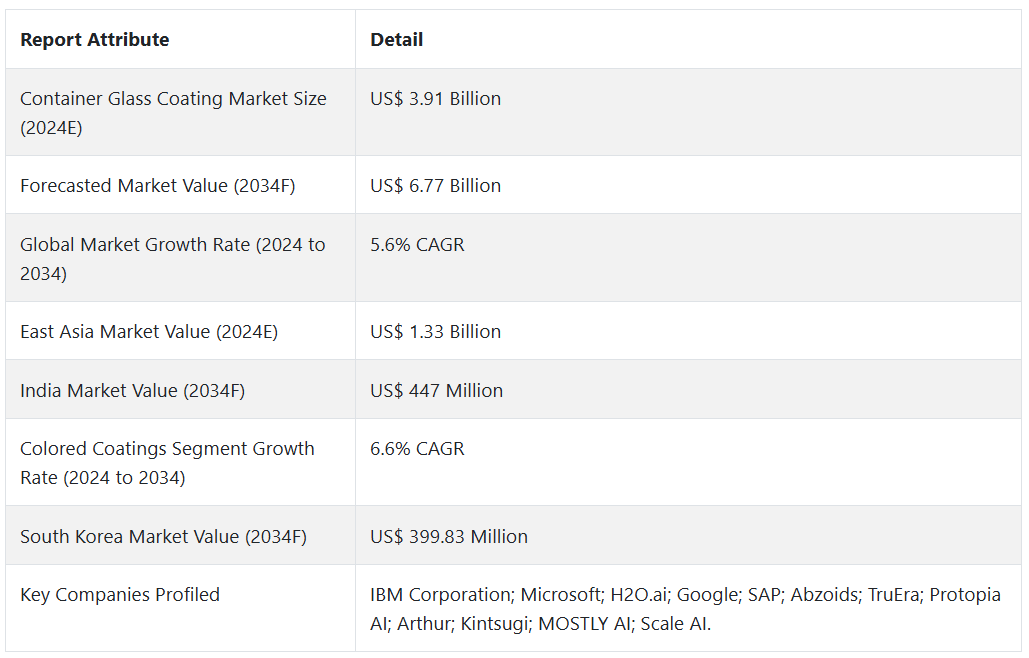
Task: Click the 5.6% CAGR value
Action: coord(417,245)
